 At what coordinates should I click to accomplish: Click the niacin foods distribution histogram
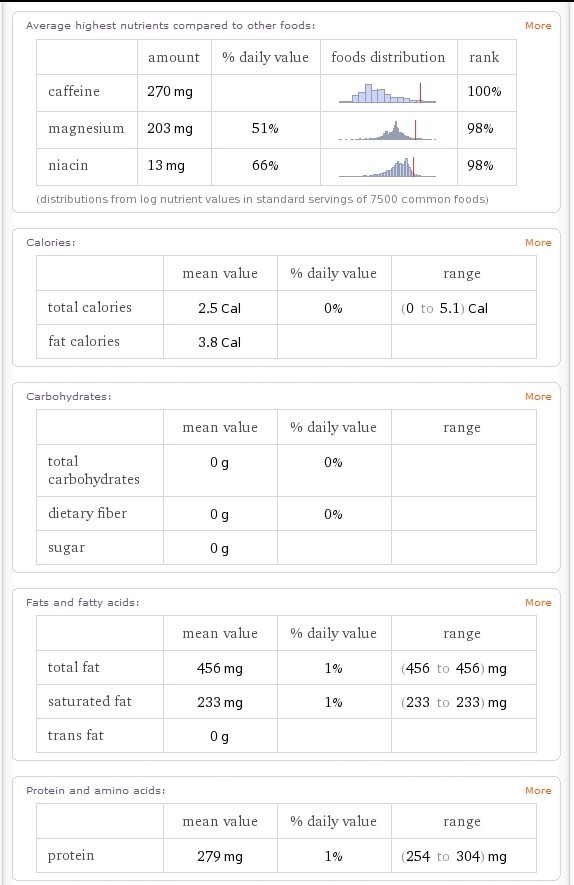click(x=387, y=167)
